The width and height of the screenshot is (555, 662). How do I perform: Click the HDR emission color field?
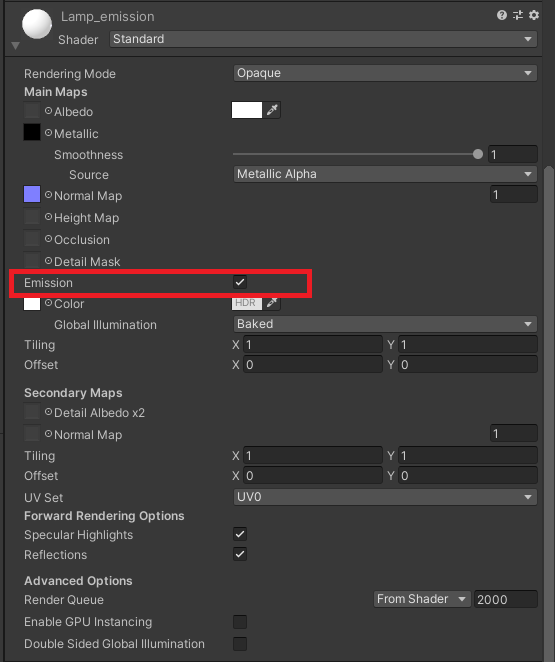[x=247, y=303]
